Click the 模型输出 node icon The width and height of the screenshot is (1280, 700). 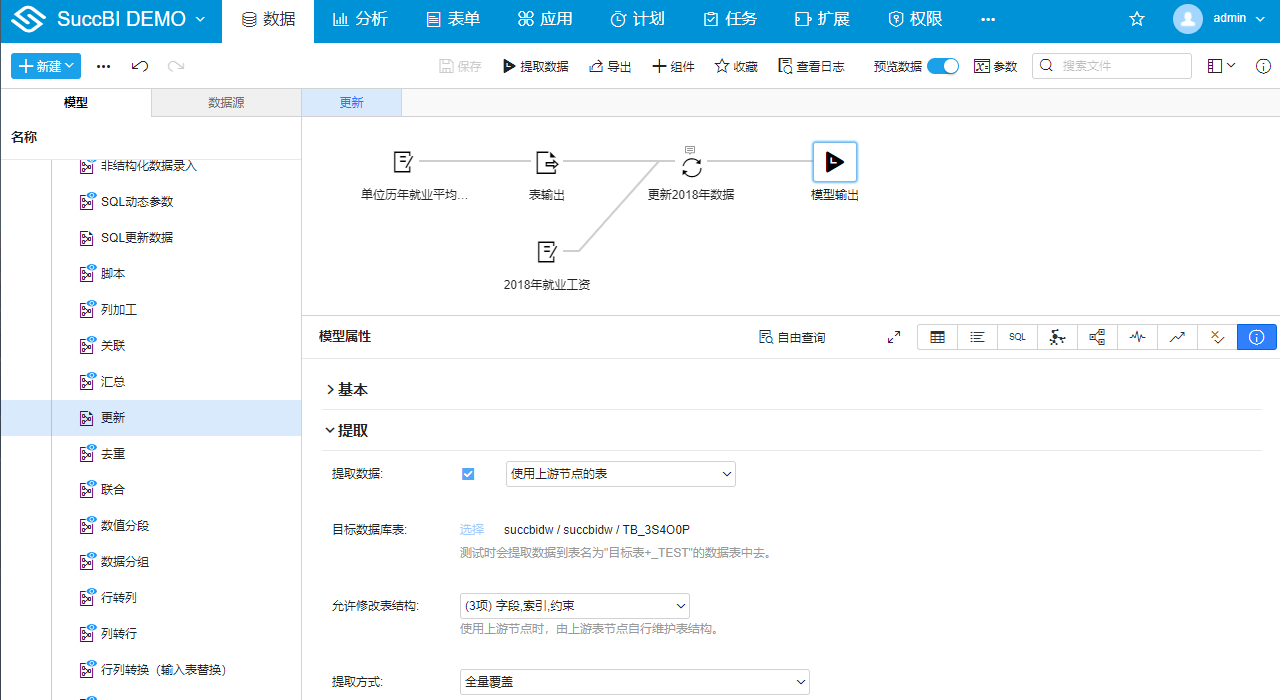point(834,162)
